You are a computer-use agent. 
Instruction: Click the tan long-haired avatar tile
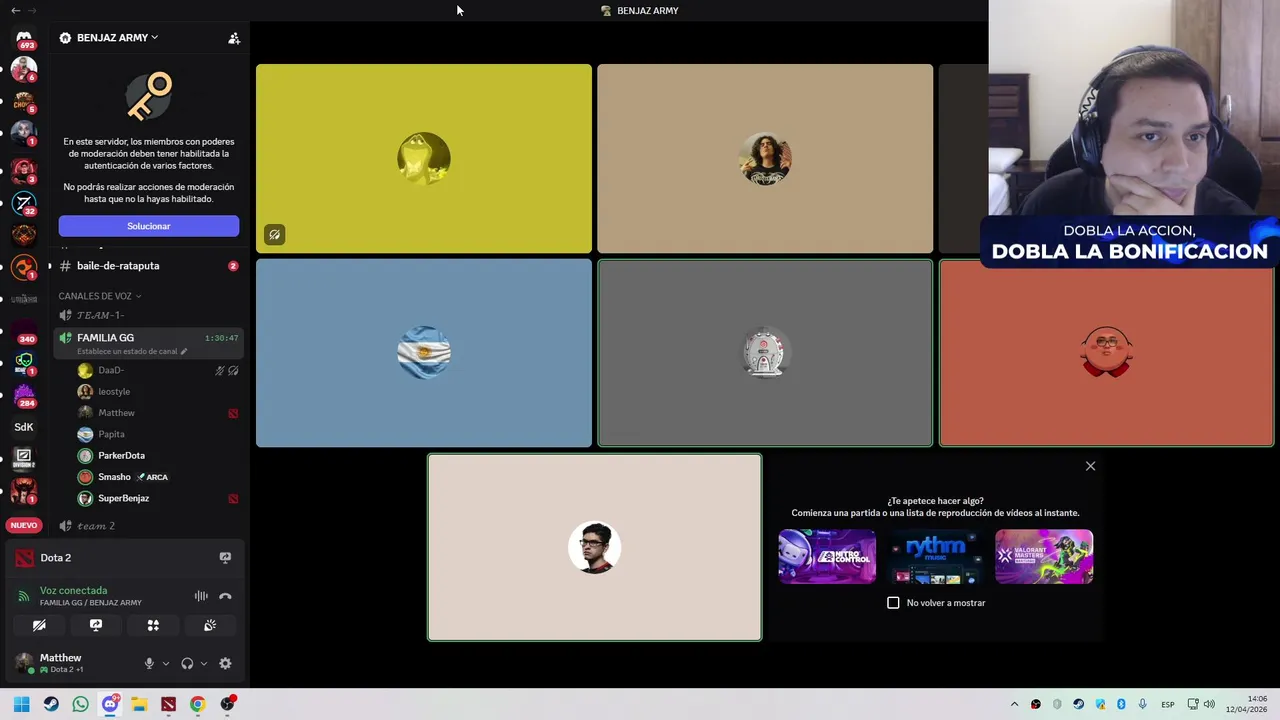pyautogui.click(x=765, y=159)
